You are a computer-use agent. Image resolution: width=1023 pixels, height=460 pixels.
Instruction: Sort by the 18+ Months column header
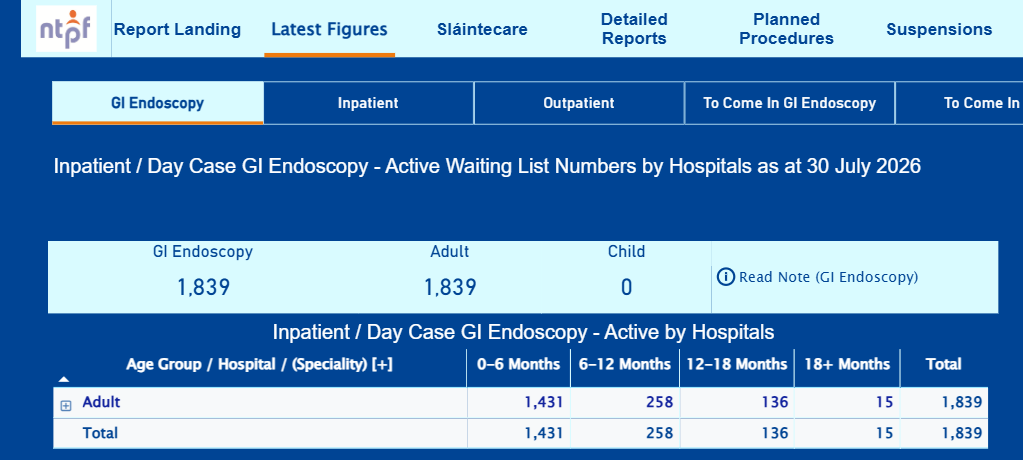(847, 364)
